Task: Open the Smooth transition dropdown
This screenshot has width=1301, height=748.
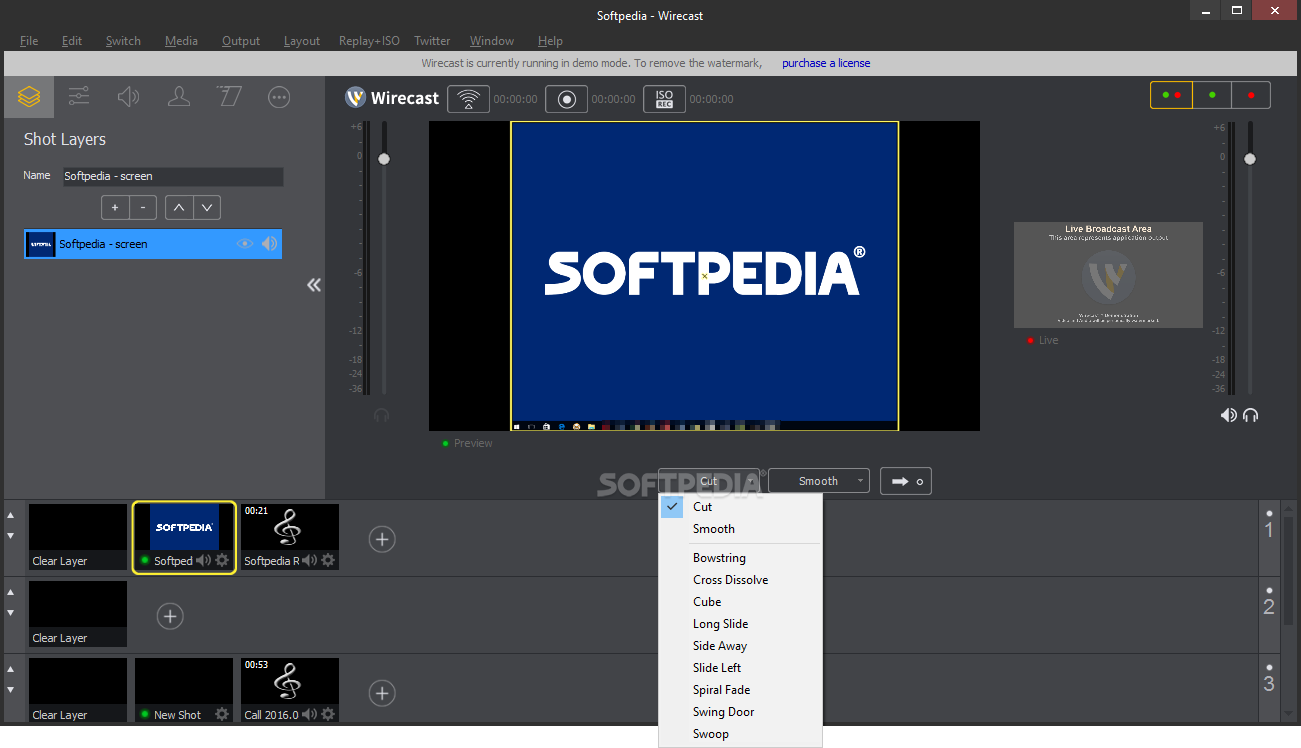Action: 819,481
